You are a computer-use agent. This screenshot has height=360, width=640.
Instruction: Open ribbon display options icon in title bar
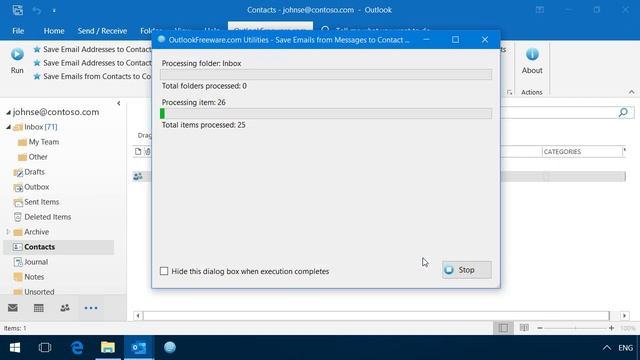tap(540, 10)
